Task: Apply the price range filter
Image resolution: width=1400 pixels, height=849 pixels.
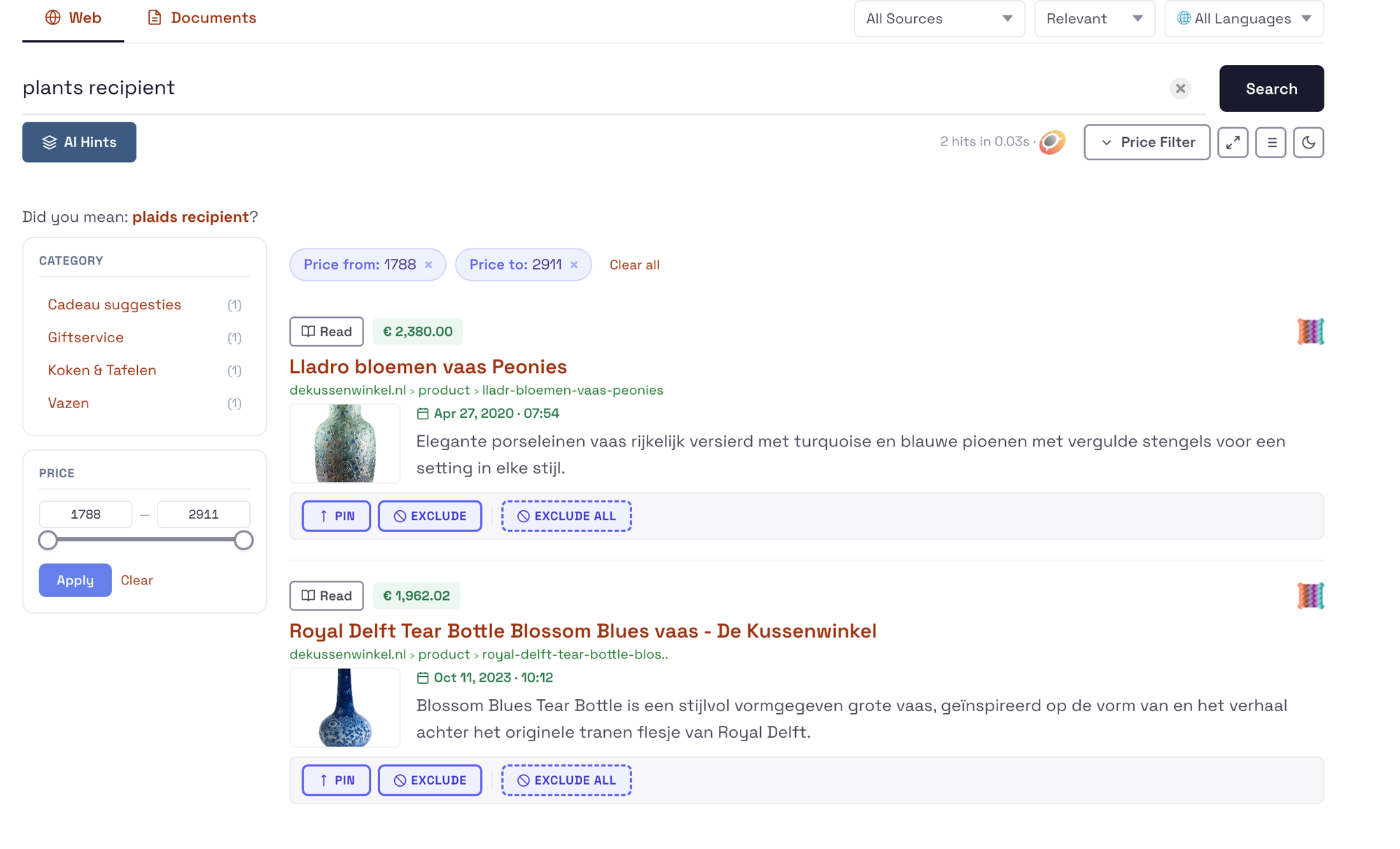Action: (75, 580)
